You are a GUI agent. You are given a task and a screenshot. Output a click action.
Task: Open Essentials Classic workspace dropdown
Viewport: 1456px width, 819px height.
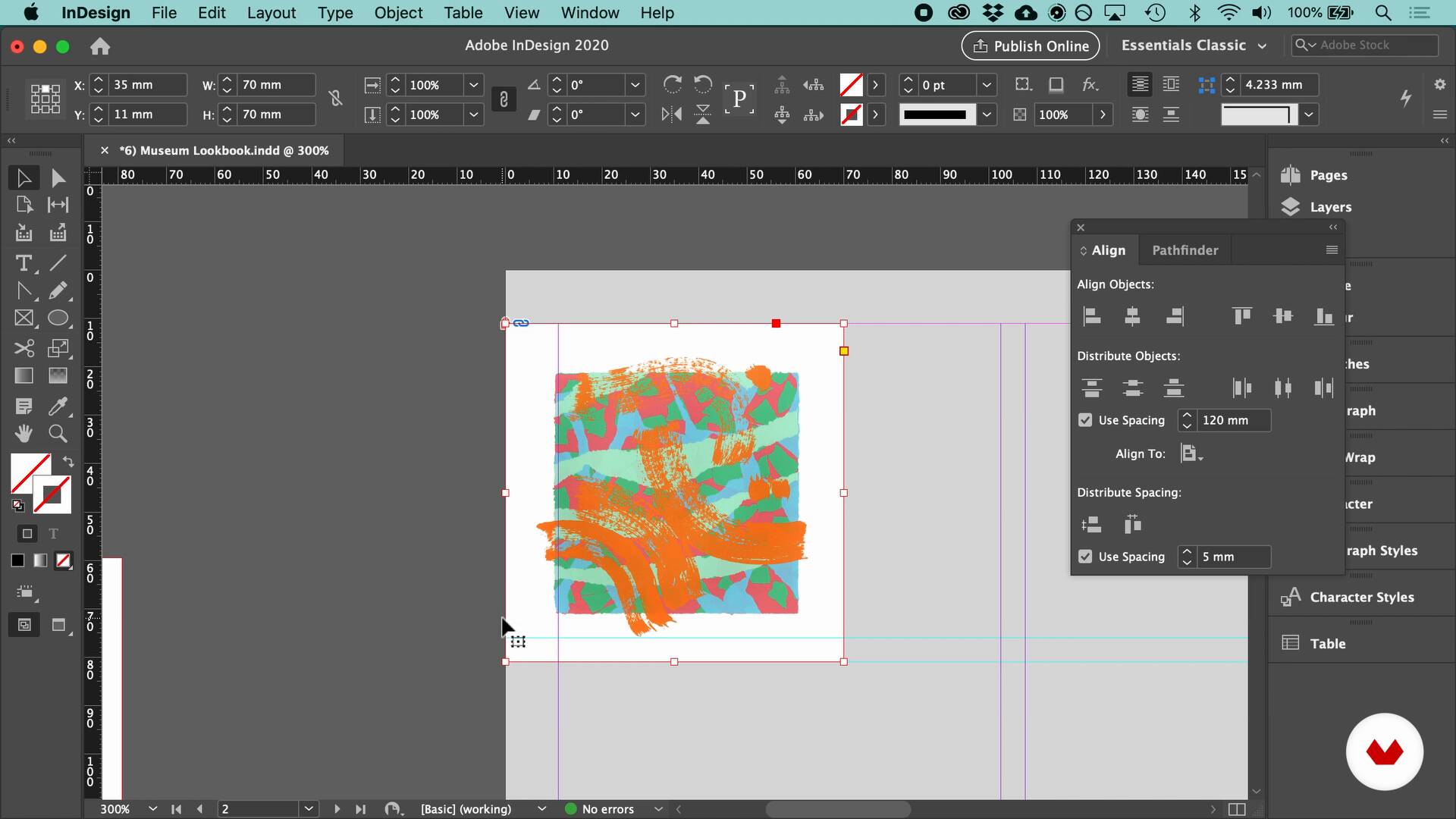click(x=1194, y=45)
